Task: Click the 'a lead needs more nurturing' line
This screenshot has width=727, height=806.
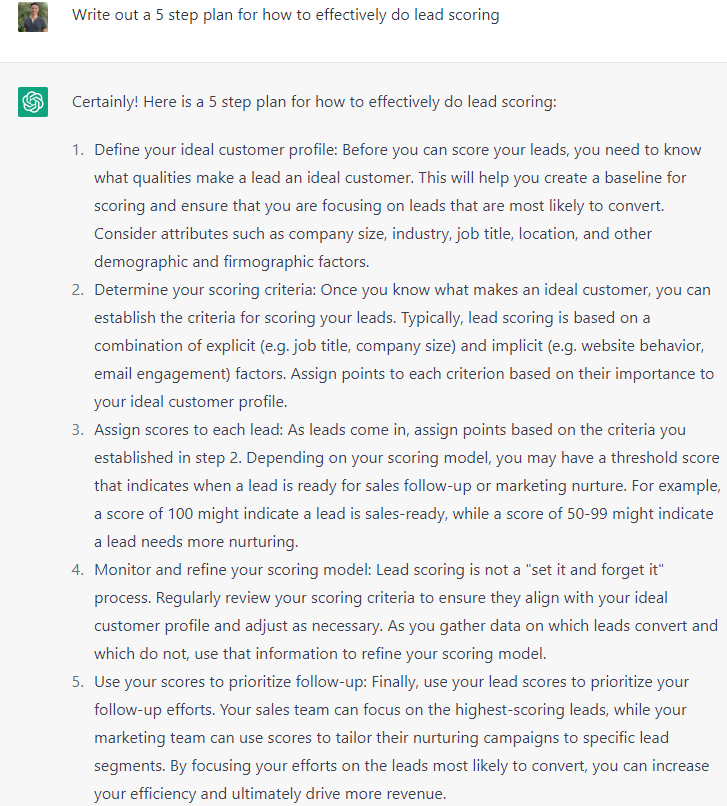Action: [196, 542]
